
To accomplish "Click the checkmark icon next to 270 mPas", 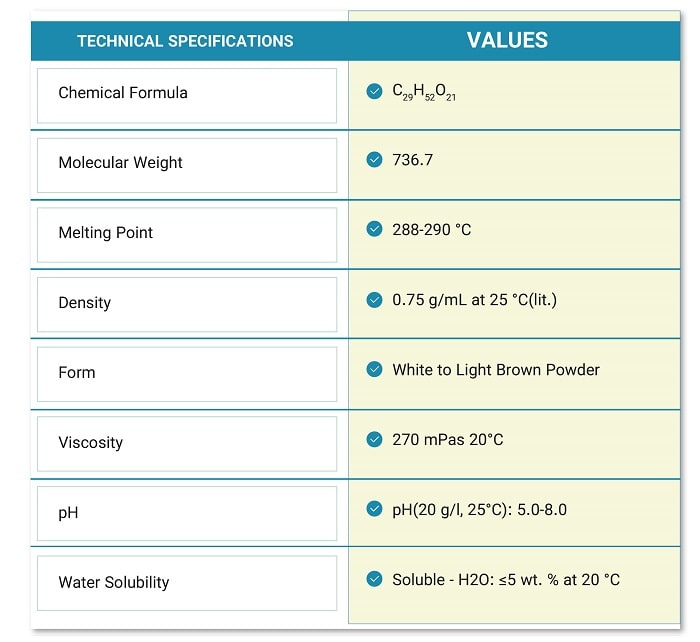I will [375, 440].
